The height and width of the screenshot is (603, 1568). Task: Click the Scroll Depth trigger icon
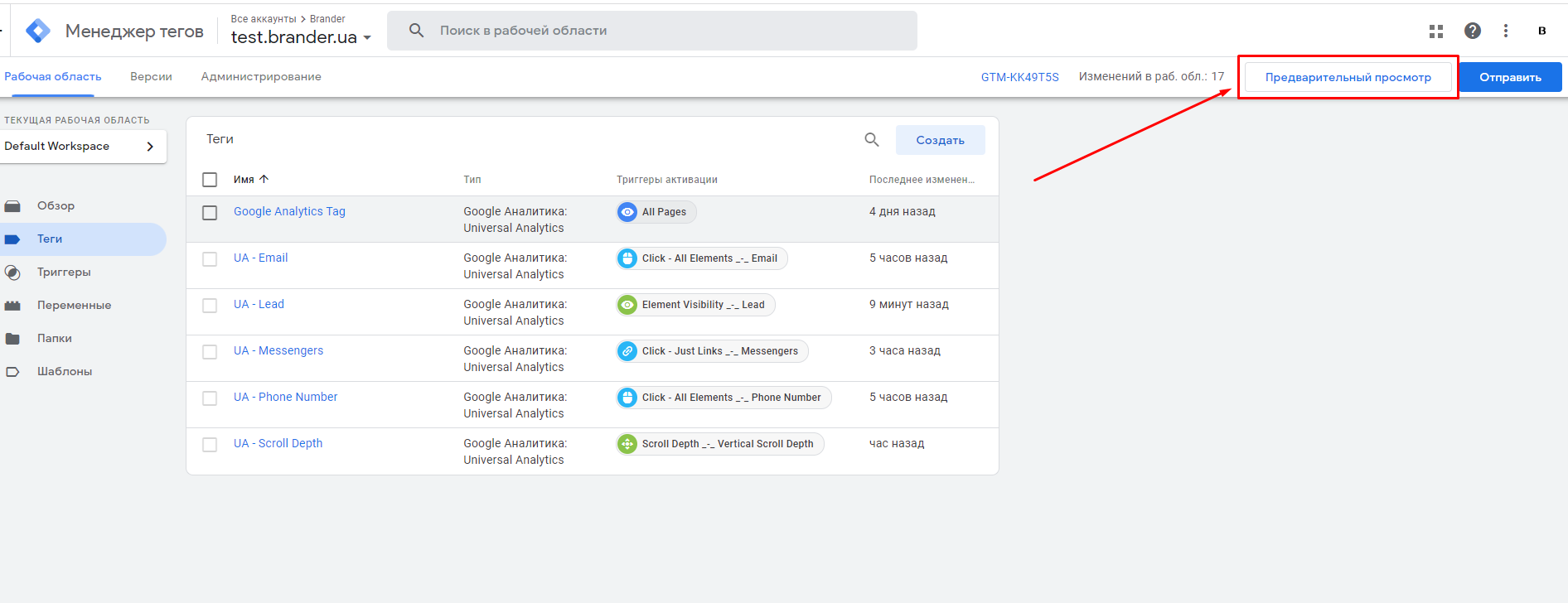[627, 444]
